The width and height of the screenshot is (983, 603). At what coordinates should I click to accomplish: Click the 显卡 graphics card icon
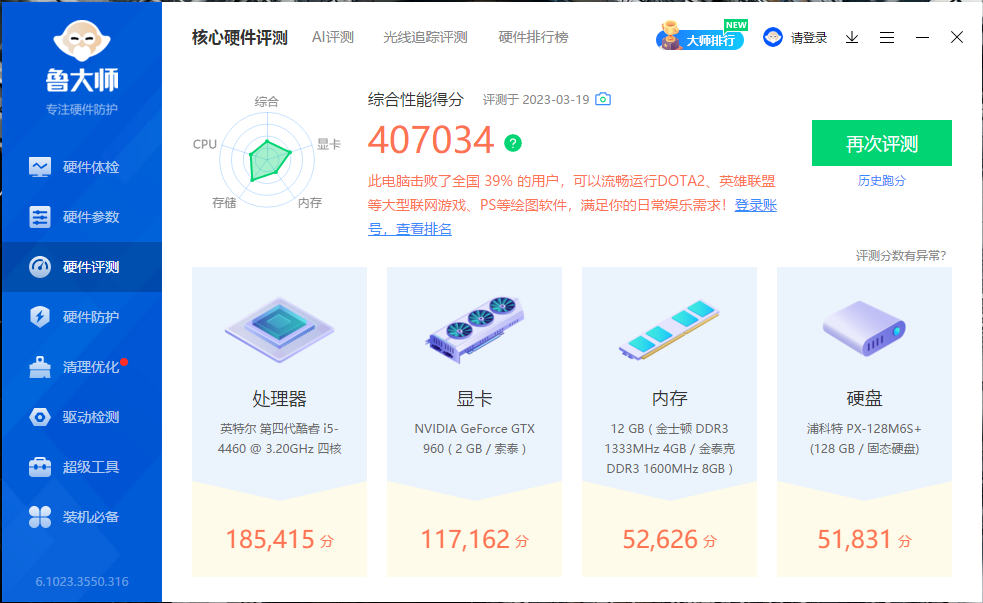475,329
